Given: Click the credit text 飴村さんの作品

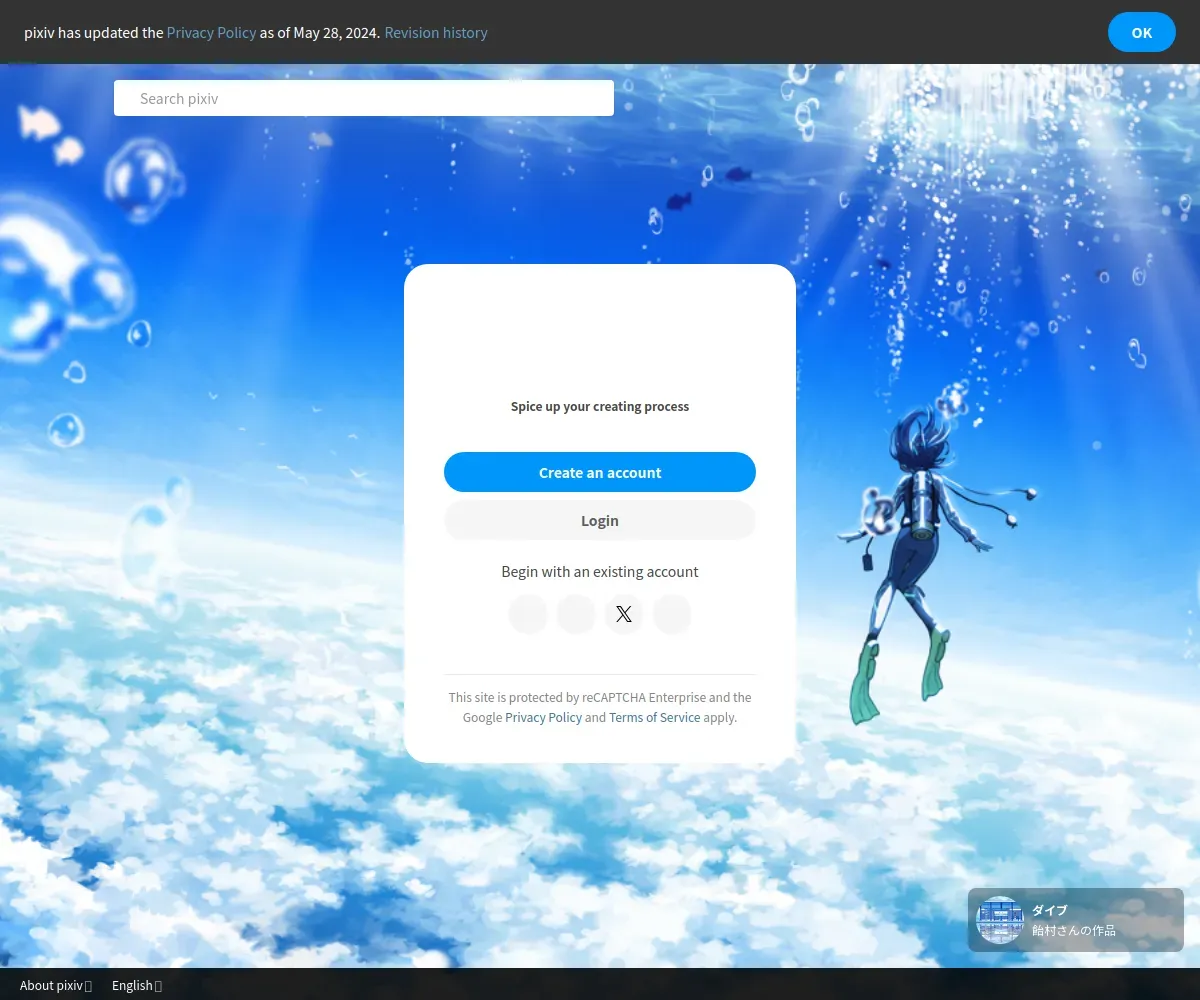Looking at the screenshot, I should click(x=1074, y=930).
